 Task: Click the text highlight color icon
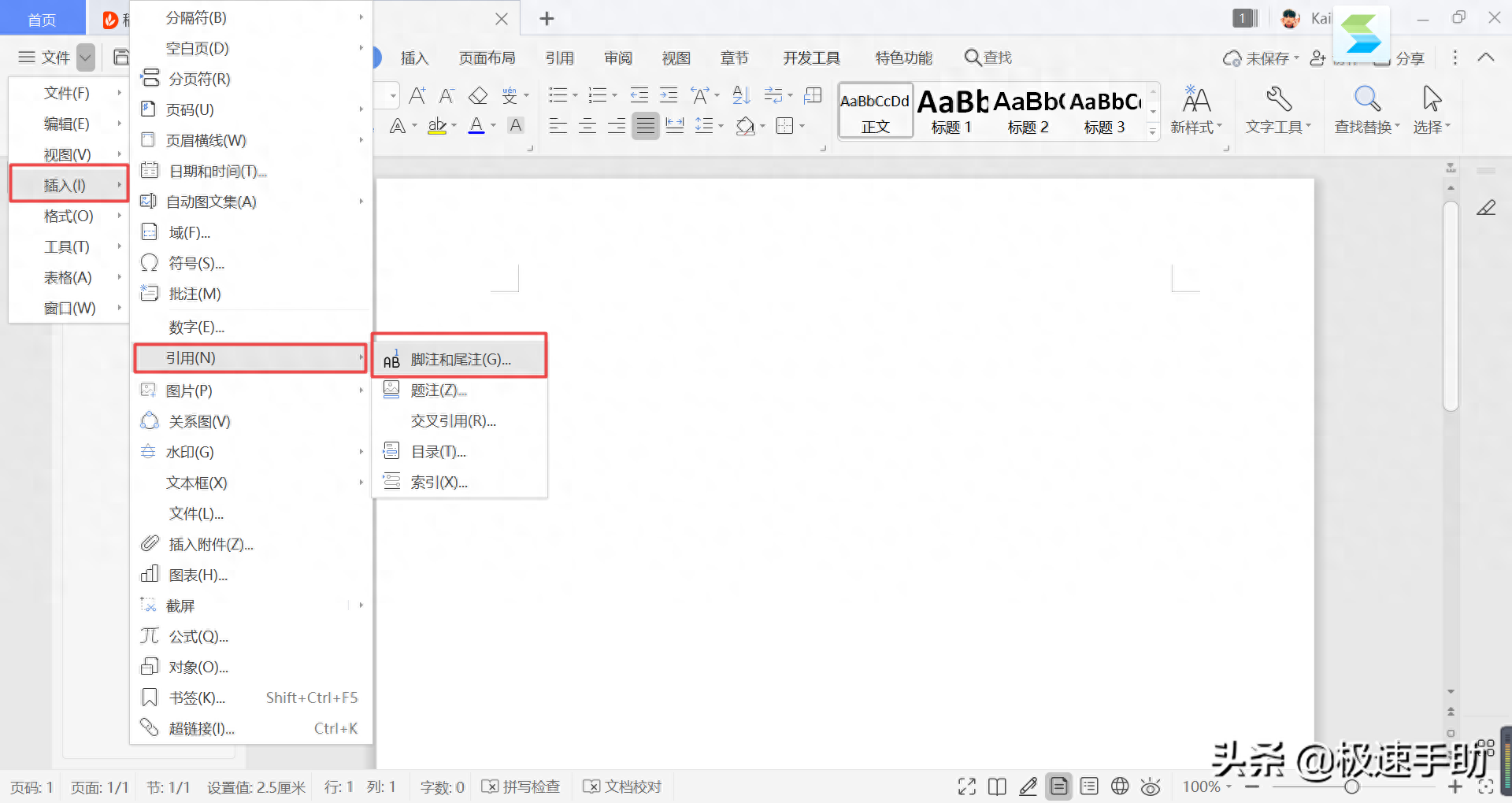tap(437, 126)
